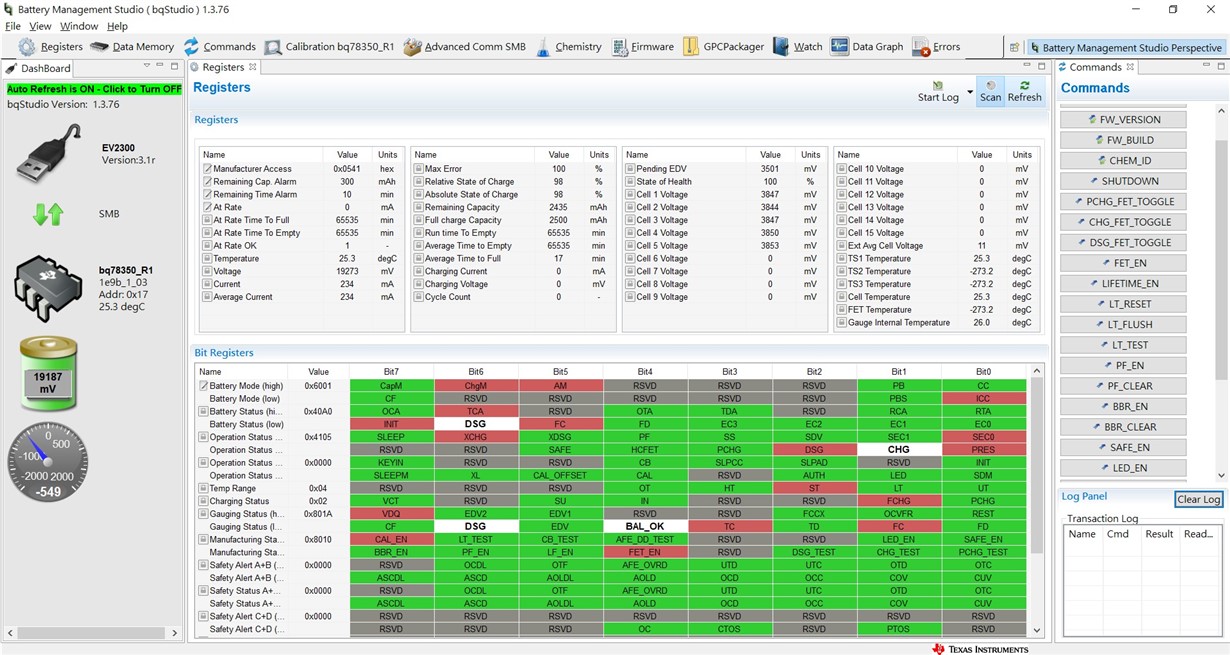1230x655 pixels.
Task: Open the Window menu
Action: (79, 26)
